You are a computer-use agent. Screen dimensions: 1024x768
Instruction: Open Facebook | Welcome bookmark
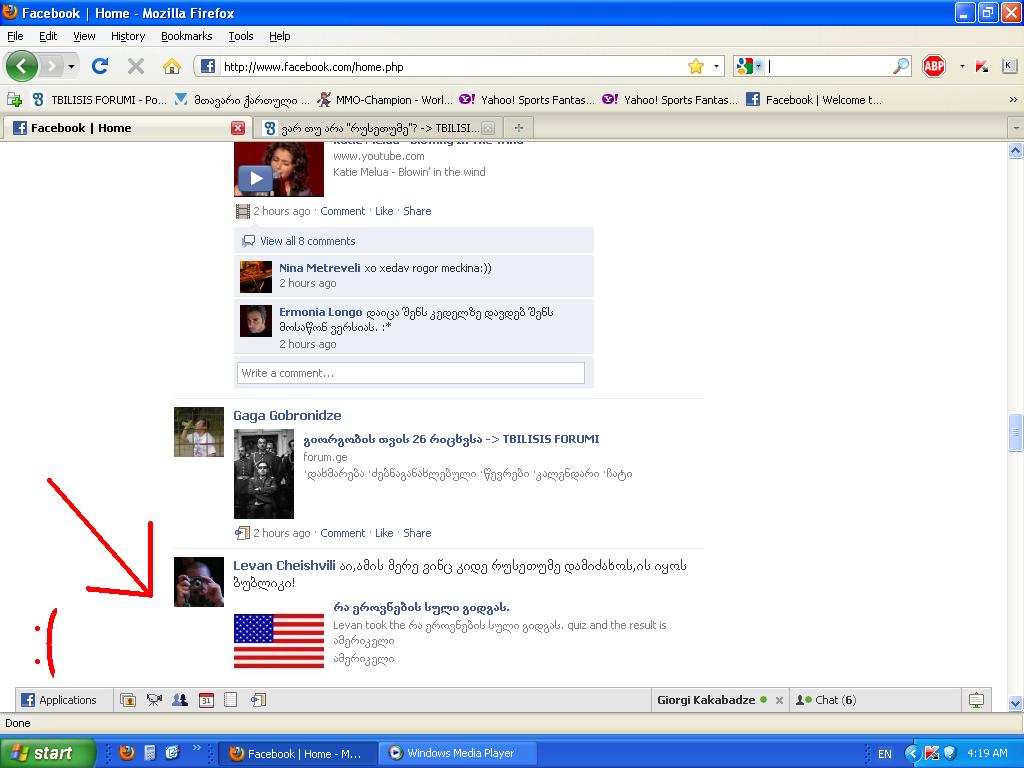pyautogui.click(x=814, y=99)
